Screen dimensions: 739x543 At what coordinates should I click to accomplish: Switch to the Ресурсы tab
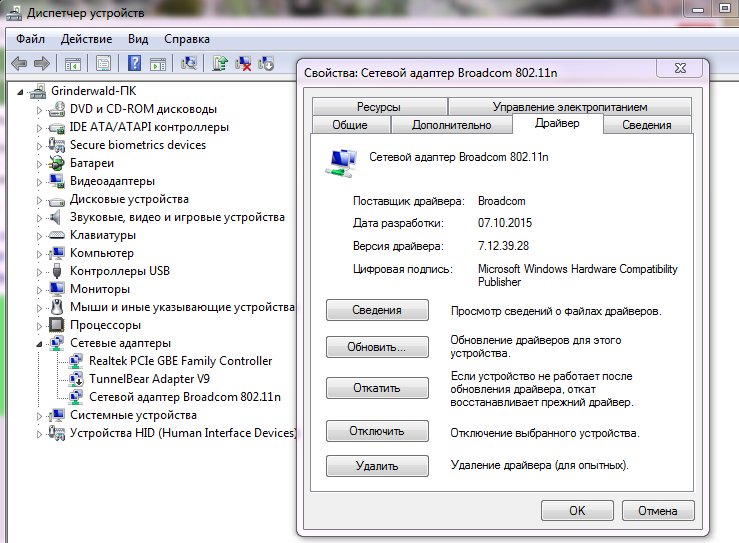[379, 107]
